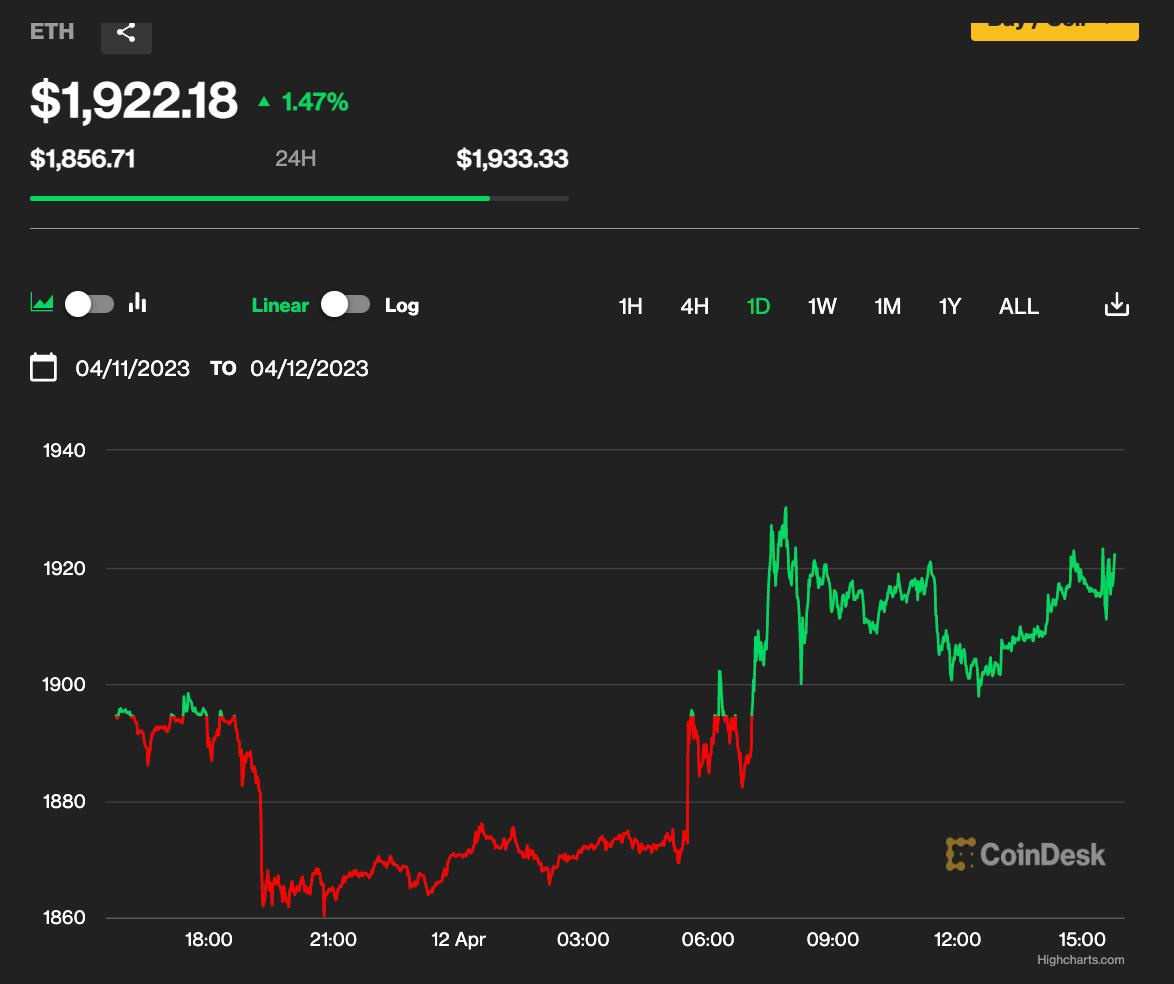This screenshot has height=984, width=1174.
Task: Click the 24H price range progress bar
Action: point(300,197)
